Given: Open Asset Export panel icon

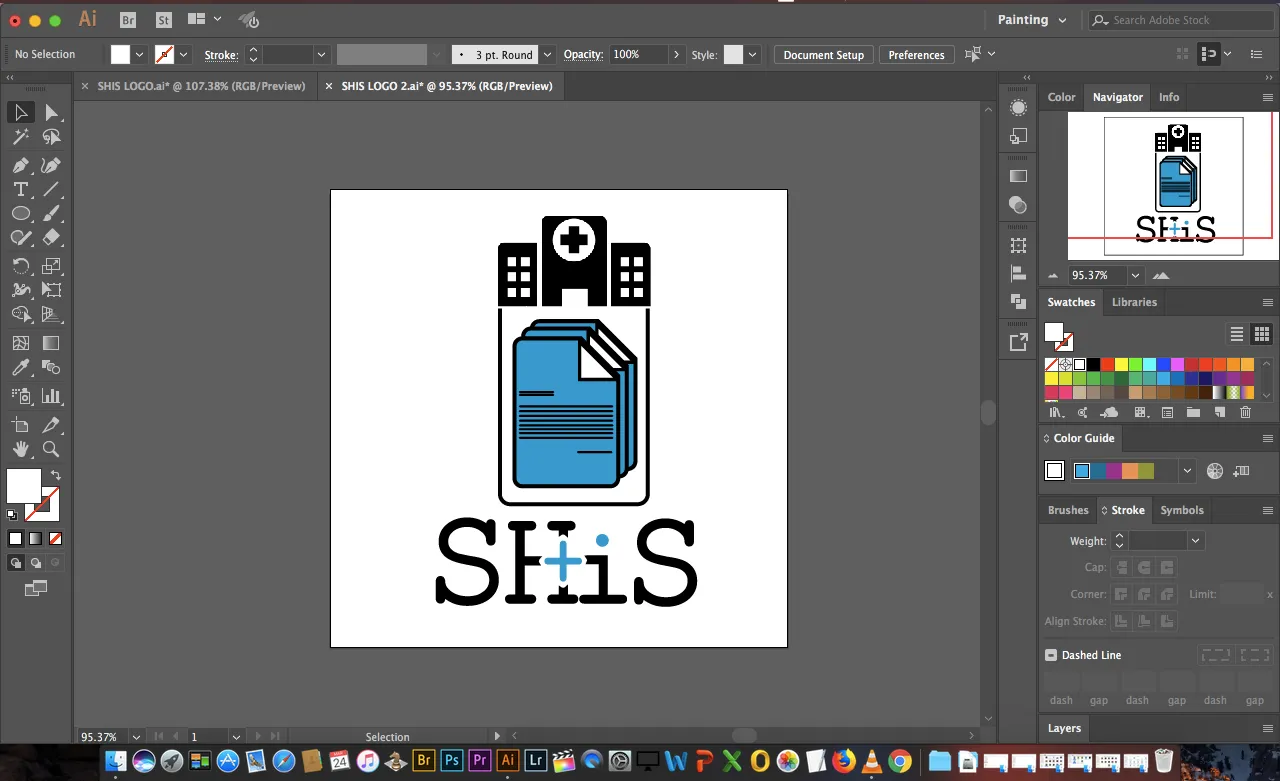Looking at the screenshot, I should 1018,342.
